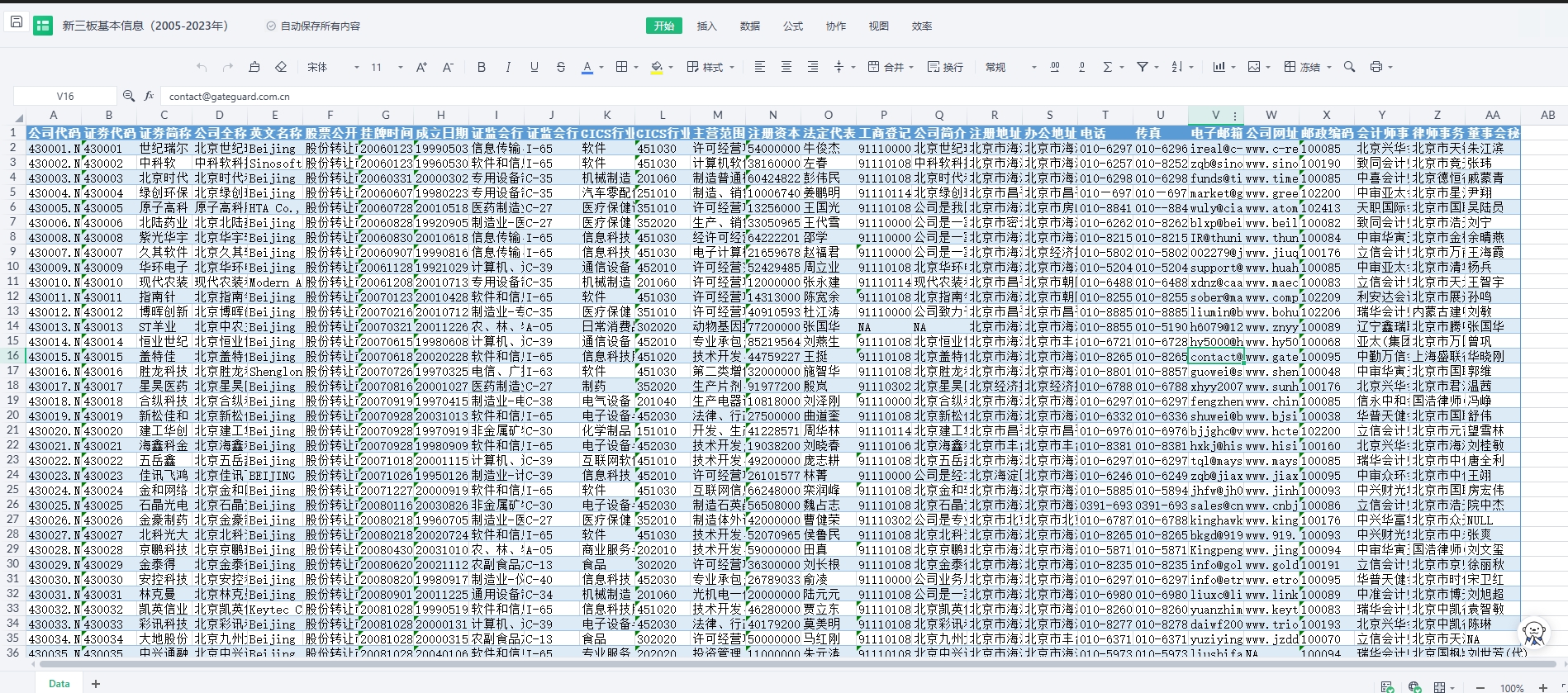Toggle bold formatting

(482, 67)
